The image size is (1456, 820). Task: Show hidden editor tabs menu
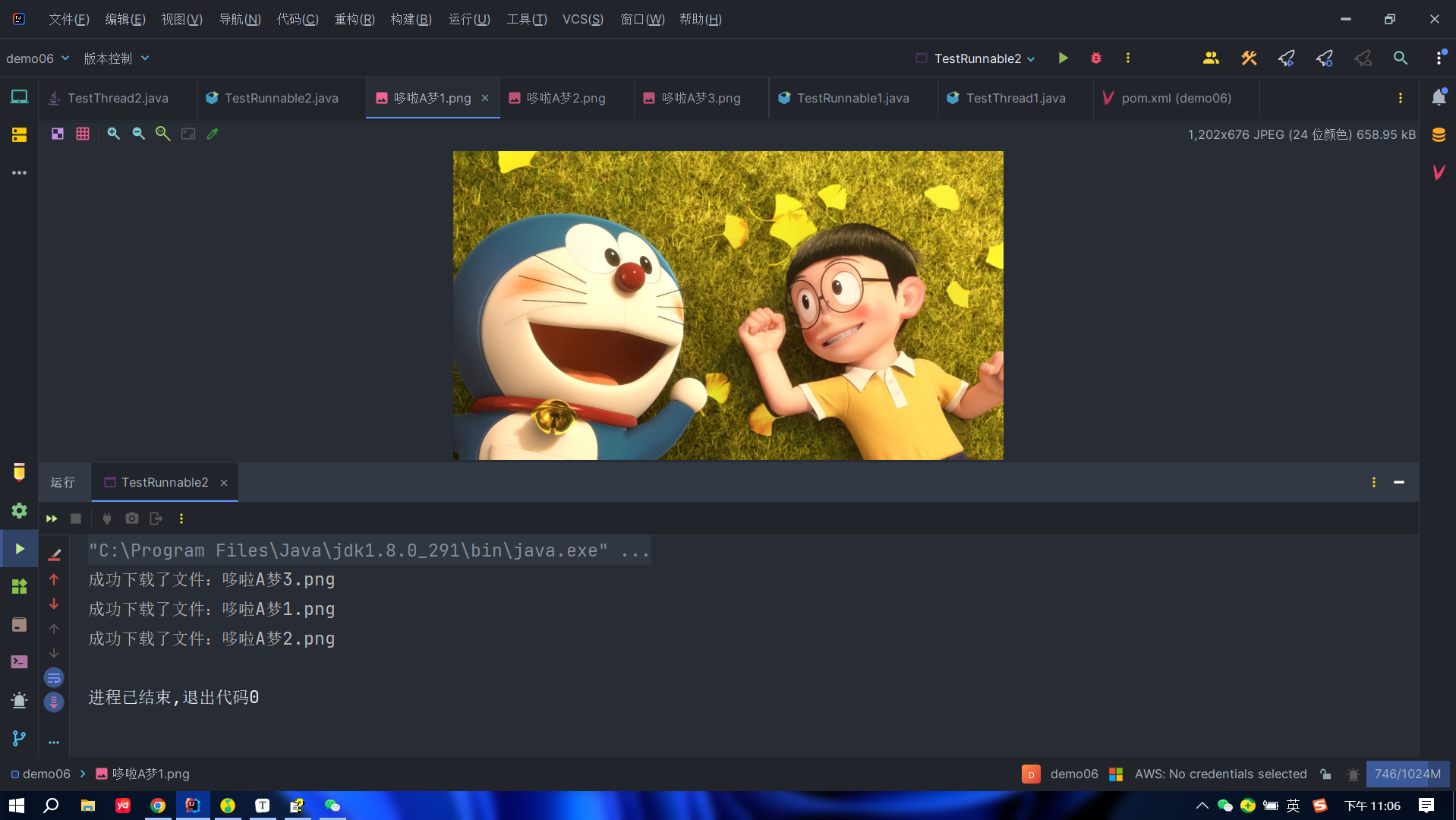coord(1401,98)
